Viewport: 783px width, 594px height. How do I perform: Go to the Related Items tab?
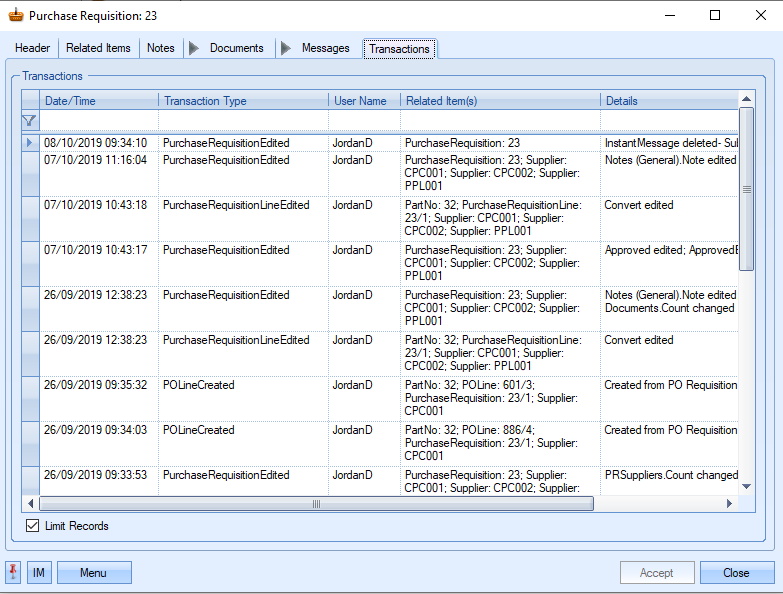click(98, 48)
